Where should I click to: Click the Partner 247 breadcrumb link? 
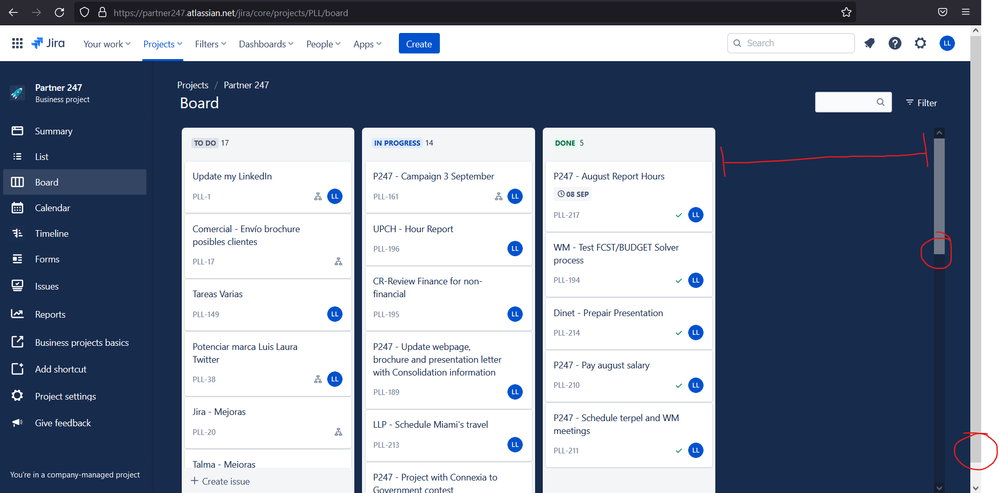click(246, 85)
